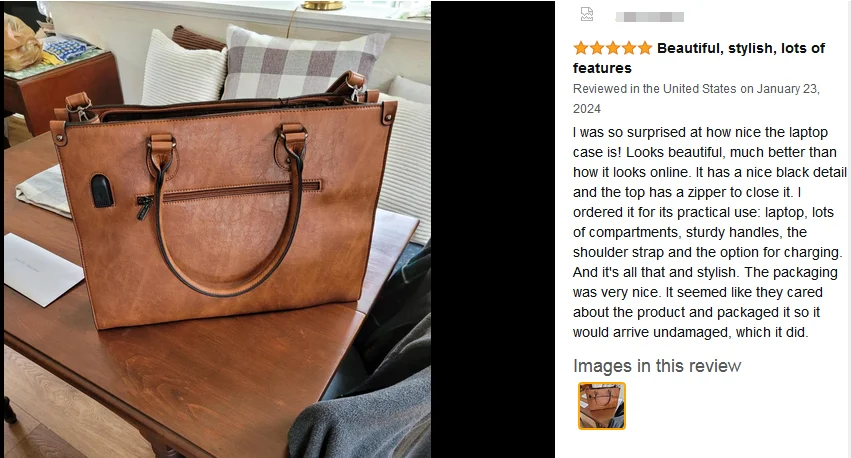Click the "Reviewed in the United States" date line
851x458 pixels.
click(696, 99)
